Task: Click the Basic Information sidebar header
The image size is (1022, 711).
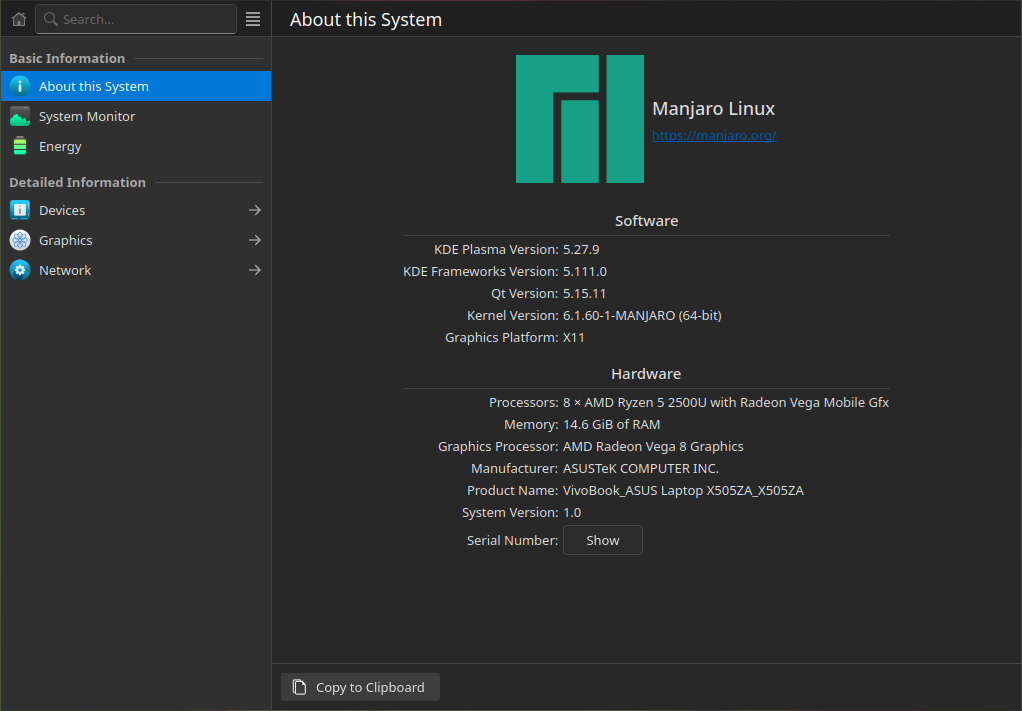Action: [66, 58]
